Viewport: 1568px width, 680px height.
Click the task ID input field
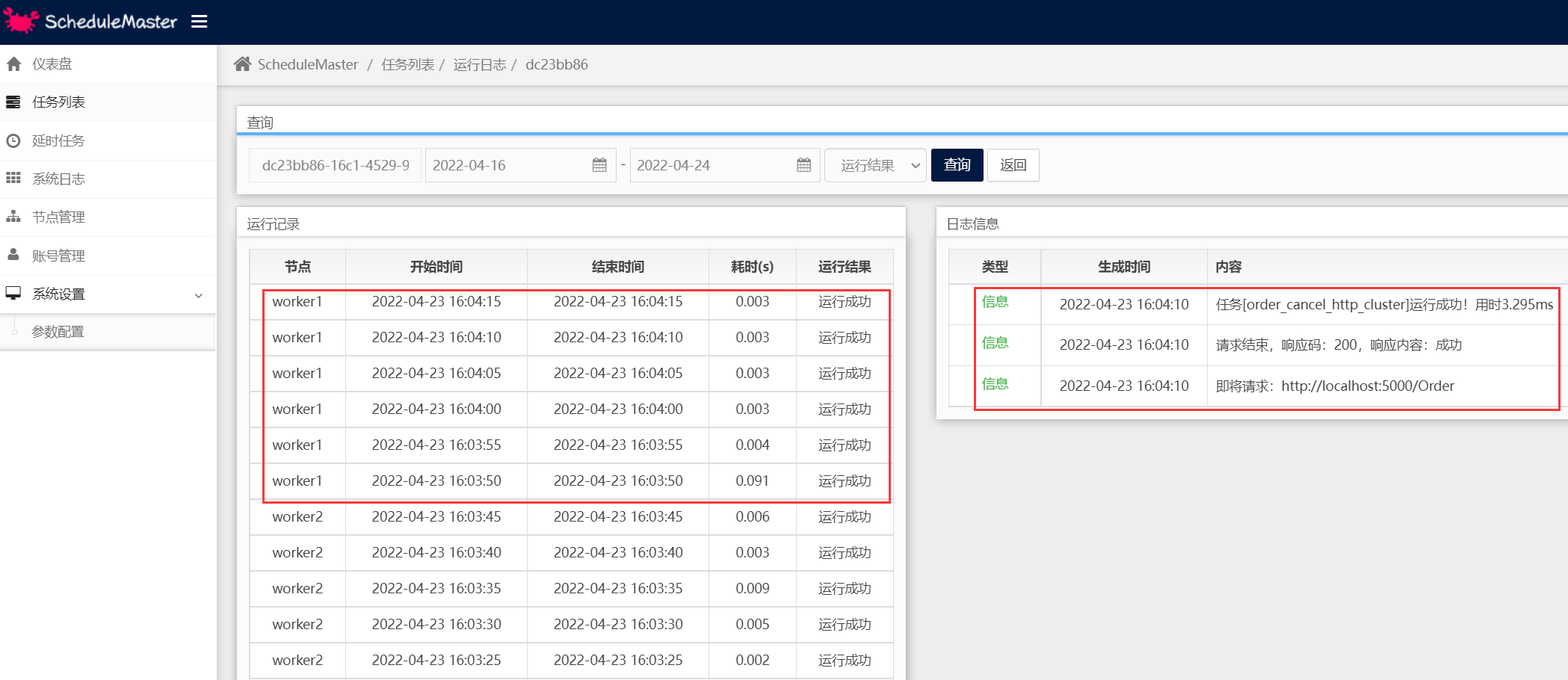click(336, 165)
